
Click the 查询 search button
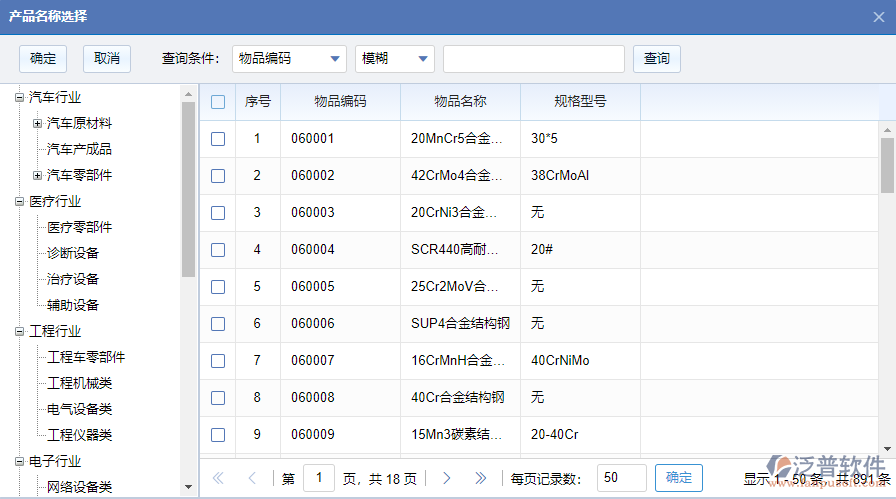pyautogui.click(x=657, y=59)
